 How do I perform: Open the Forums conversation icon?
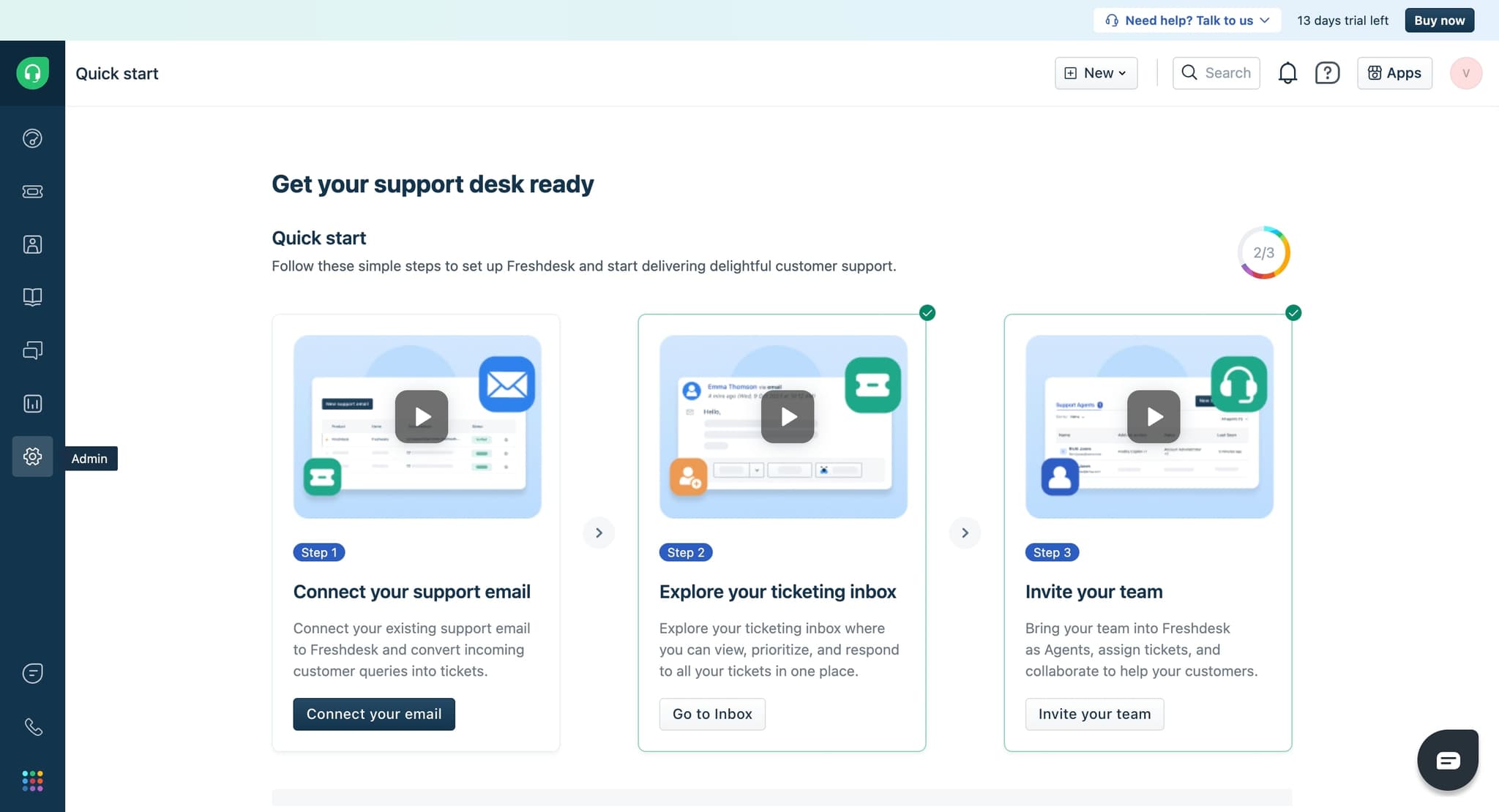point(32,350)
